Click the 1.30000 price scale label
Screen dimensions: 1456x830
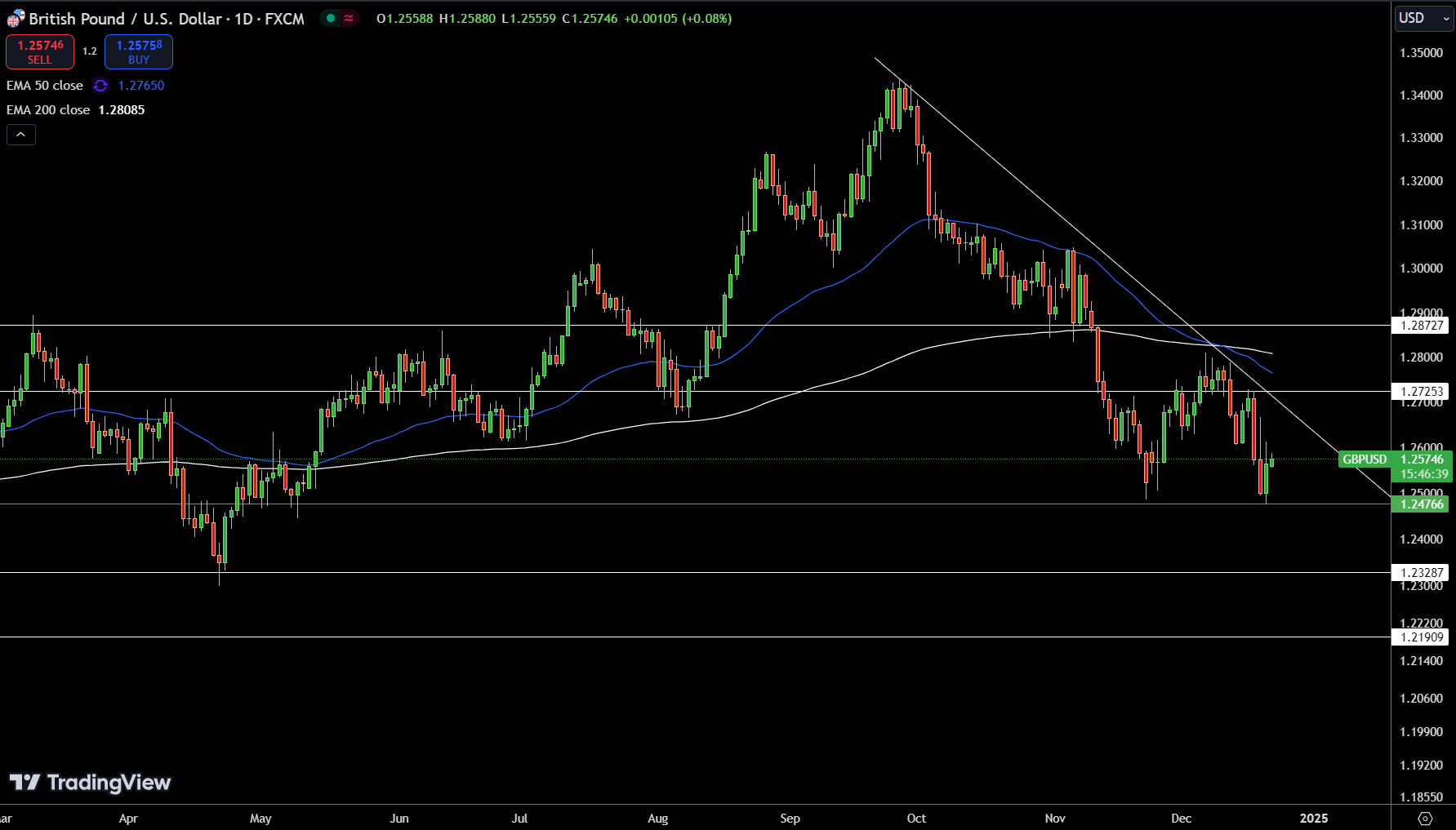(1422, 269)
